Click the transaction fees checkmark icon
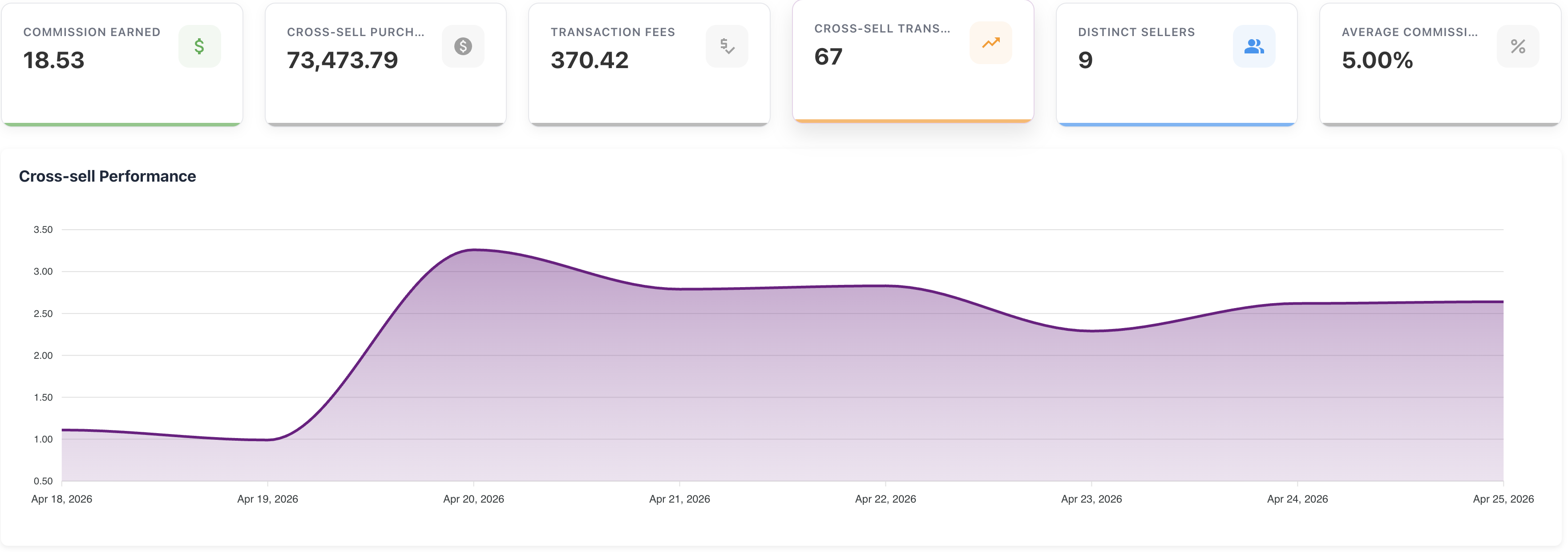 pos(727,46)
